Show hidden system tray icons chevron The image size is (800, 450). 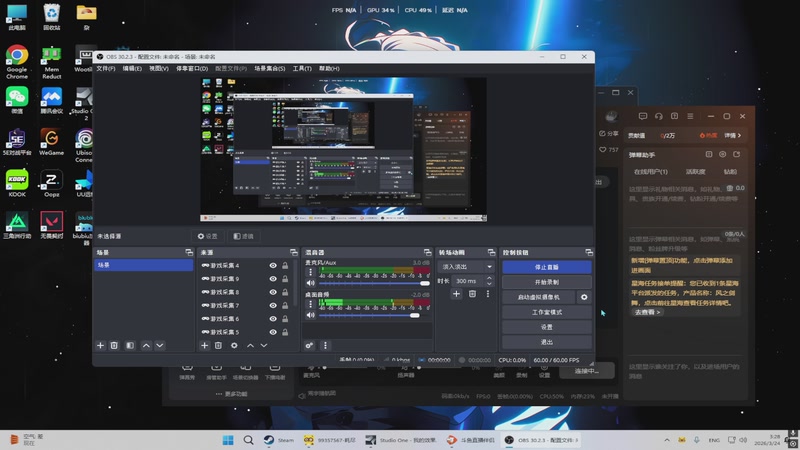pyautogui.click(x=667, y=440)
